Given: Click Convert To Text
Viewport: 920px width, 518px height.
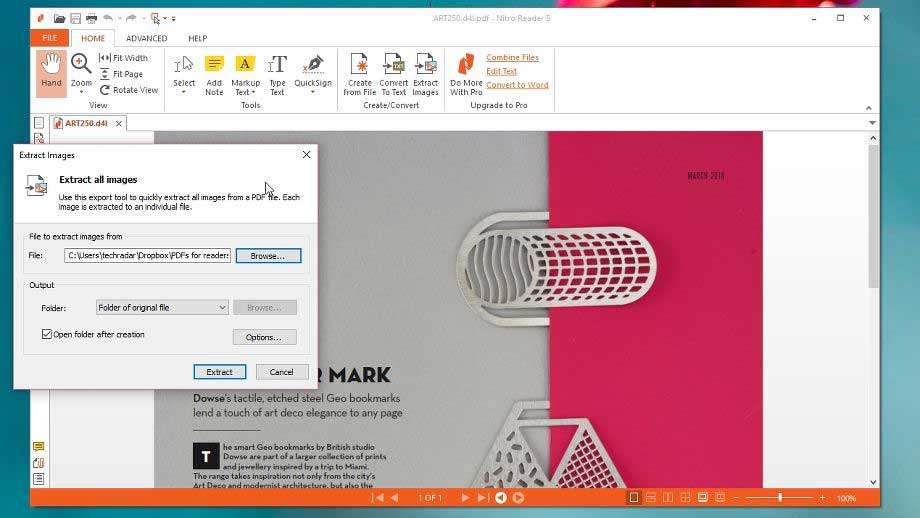Looking at the screenshot, I should point(393,75).
